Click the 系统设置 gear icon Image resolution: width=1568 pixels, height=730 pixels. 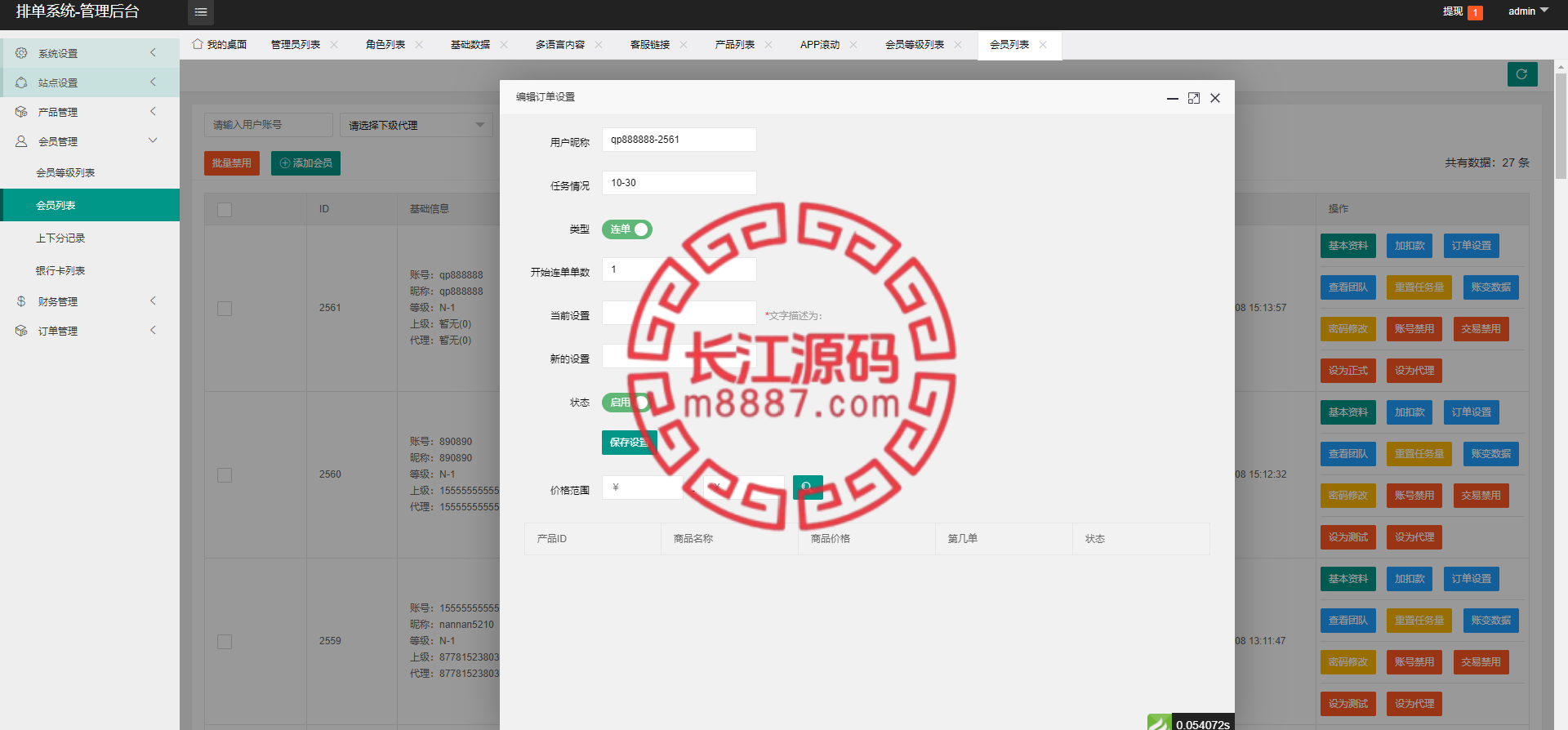[x=21, y=53]
